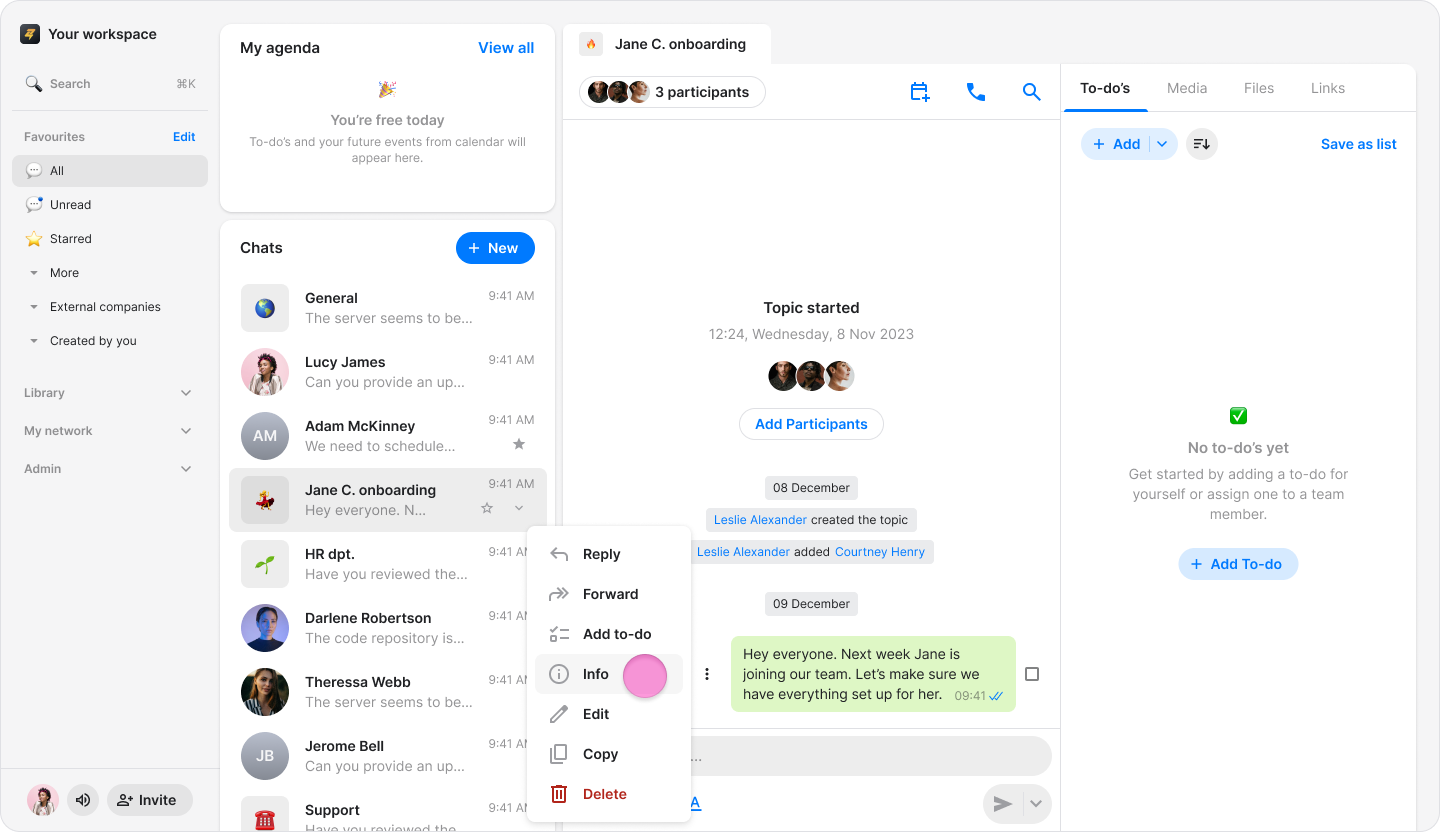Image resolution: width=1440 pixels, height=832 pixels.
Task: Open Jerome Bell chat
Action: click(388, 756)
